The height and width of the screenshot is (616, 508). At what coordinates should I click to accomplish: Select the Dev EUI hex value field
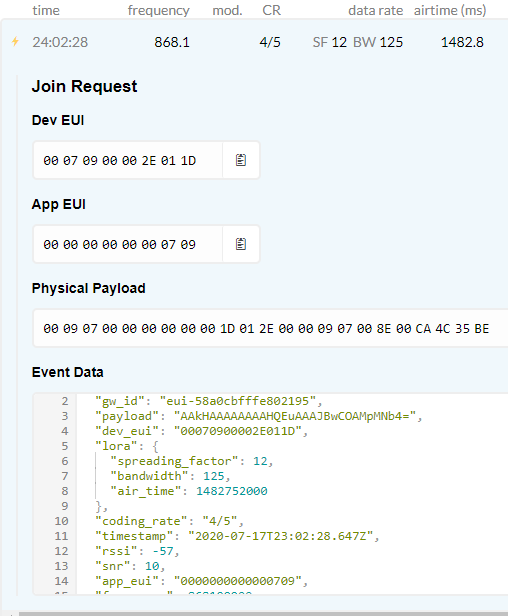tap(128, 160)
